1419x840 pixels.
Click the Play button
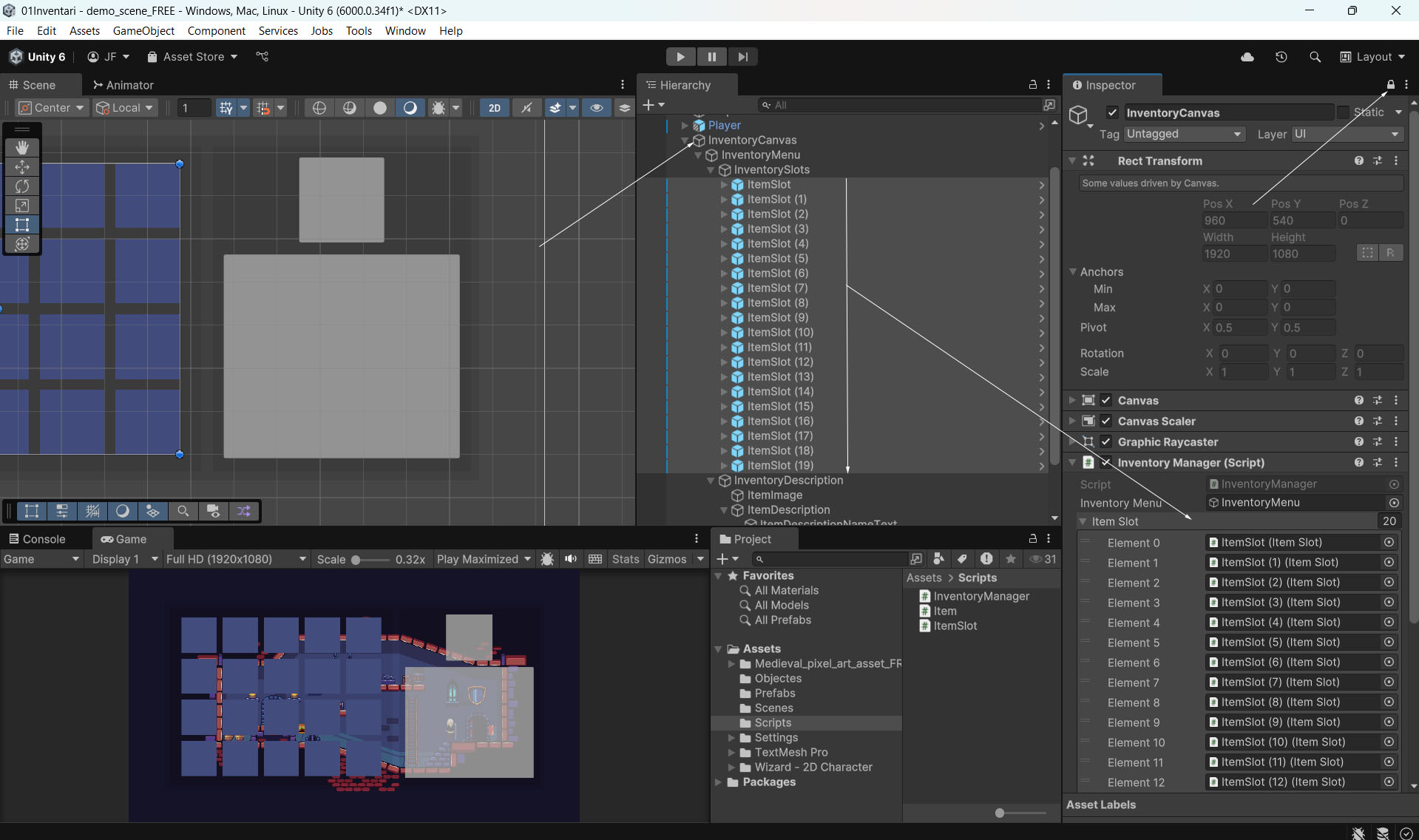click(x=680, y=57)
